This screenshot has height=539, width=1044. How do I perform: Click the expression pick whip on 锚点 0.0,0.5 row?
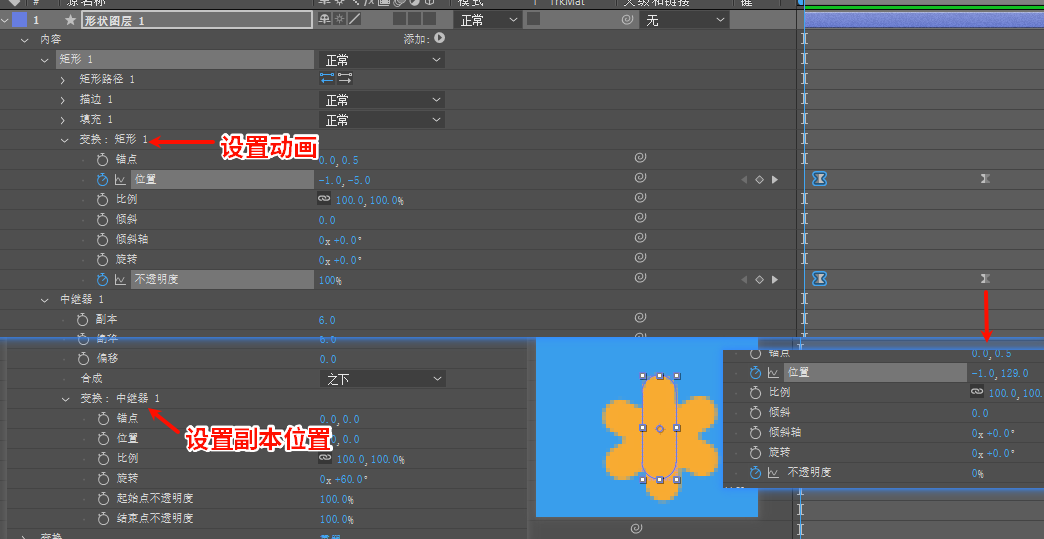point(640,158)
